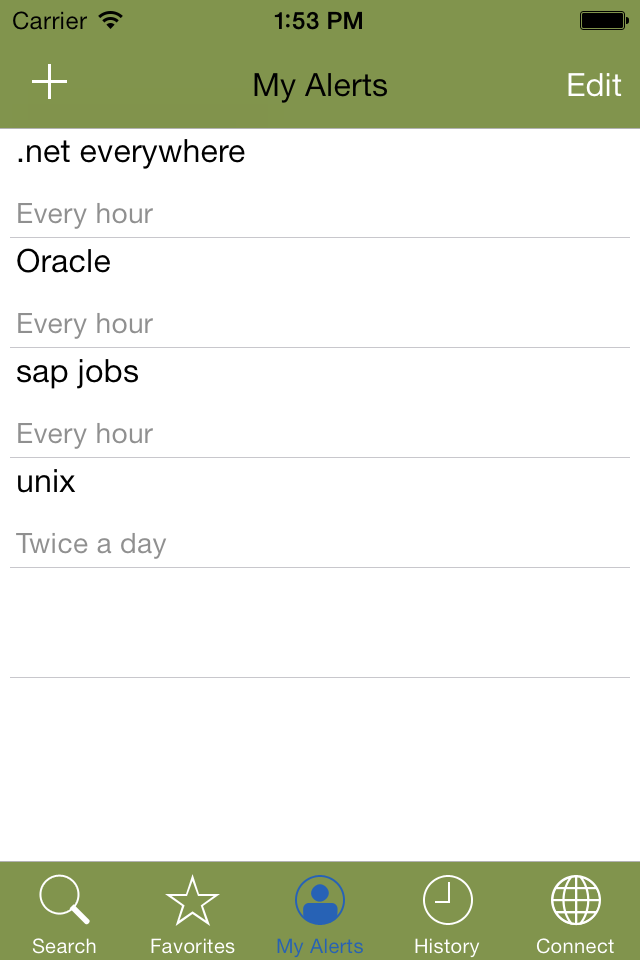640x960 pixels.
Task: Open the Search magnifier tab icon
Action: (x=64, y=899)
